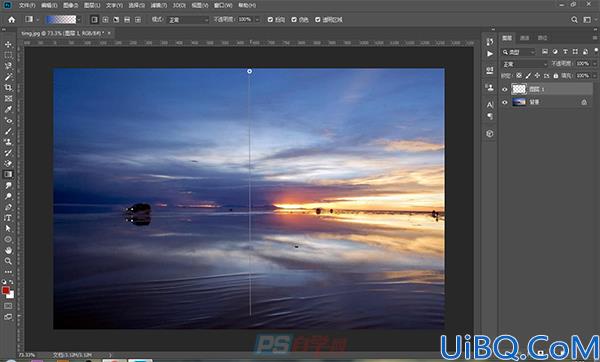Choose the Linear gradient style

pos(94,20)
